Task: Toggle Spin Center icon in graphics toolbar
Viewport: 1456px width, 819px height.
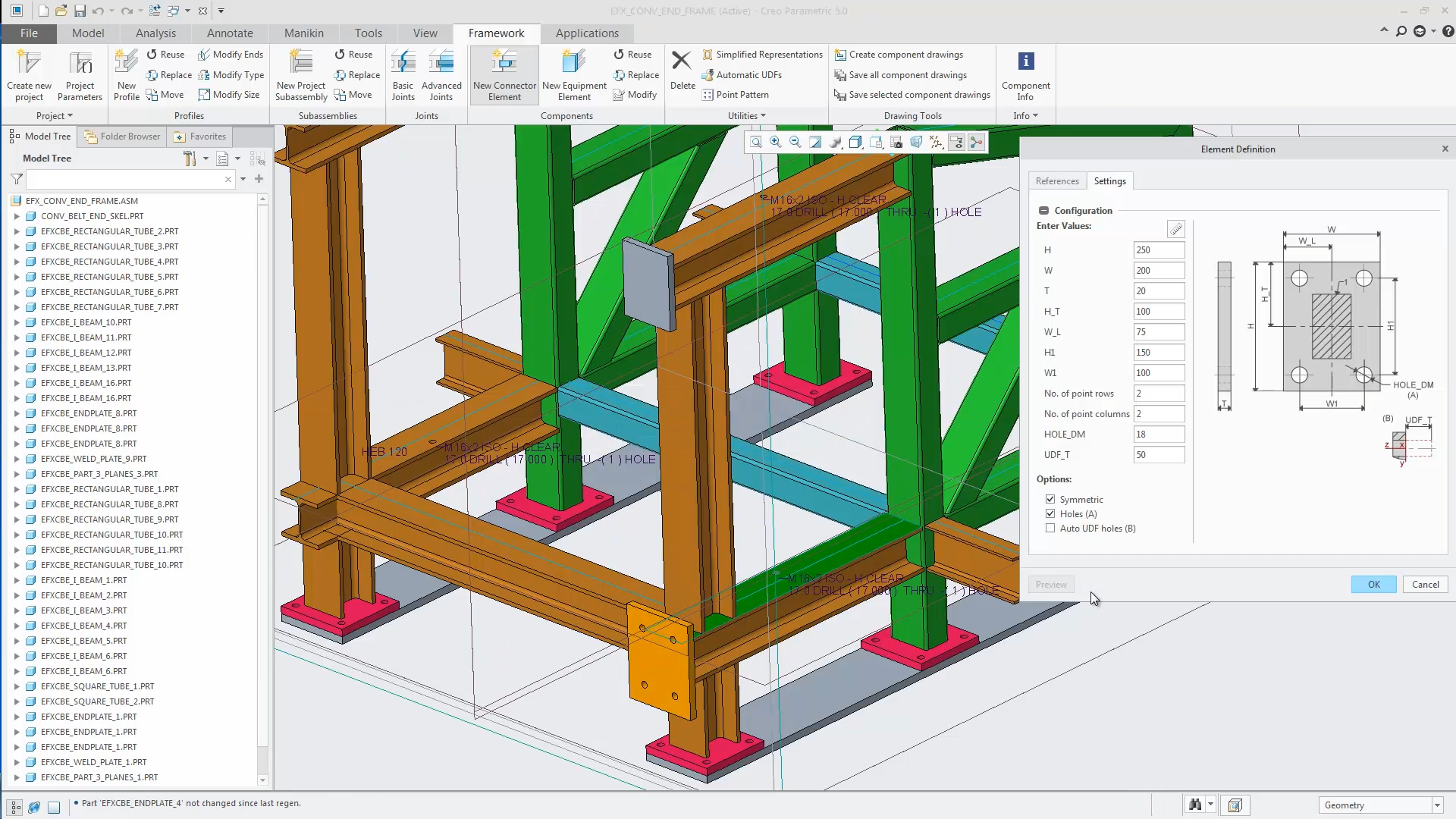Action: (976, 142)
